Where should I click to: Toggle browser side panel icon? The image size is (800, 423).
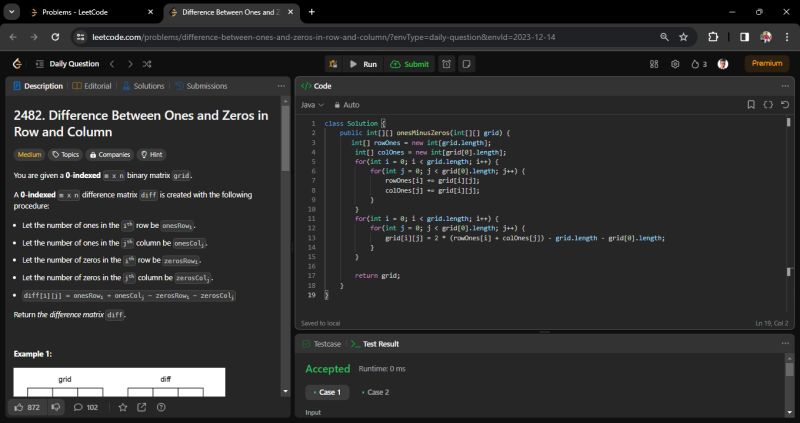744,37
